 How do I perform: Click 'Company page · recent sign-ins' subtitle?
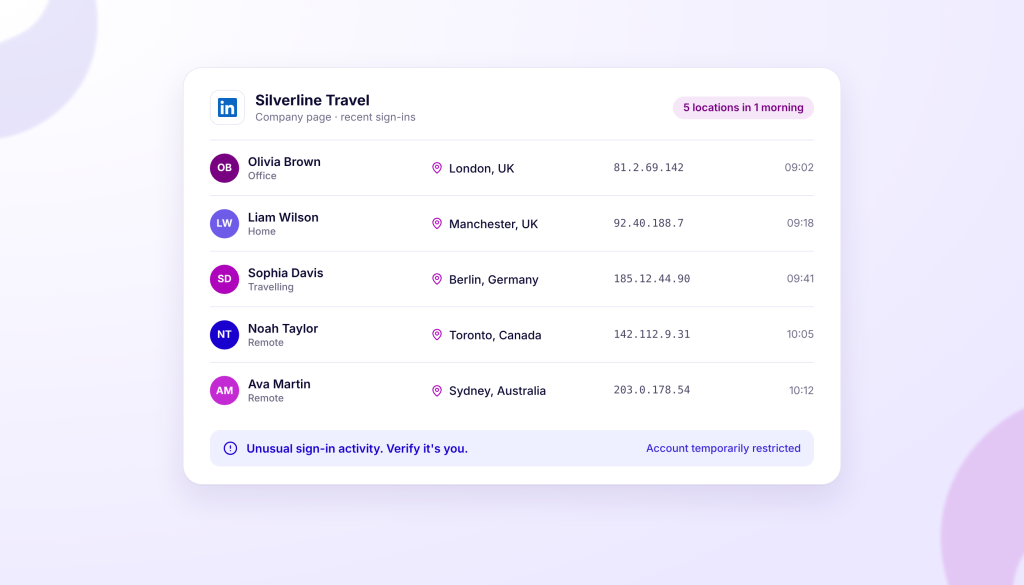(335, 117)
